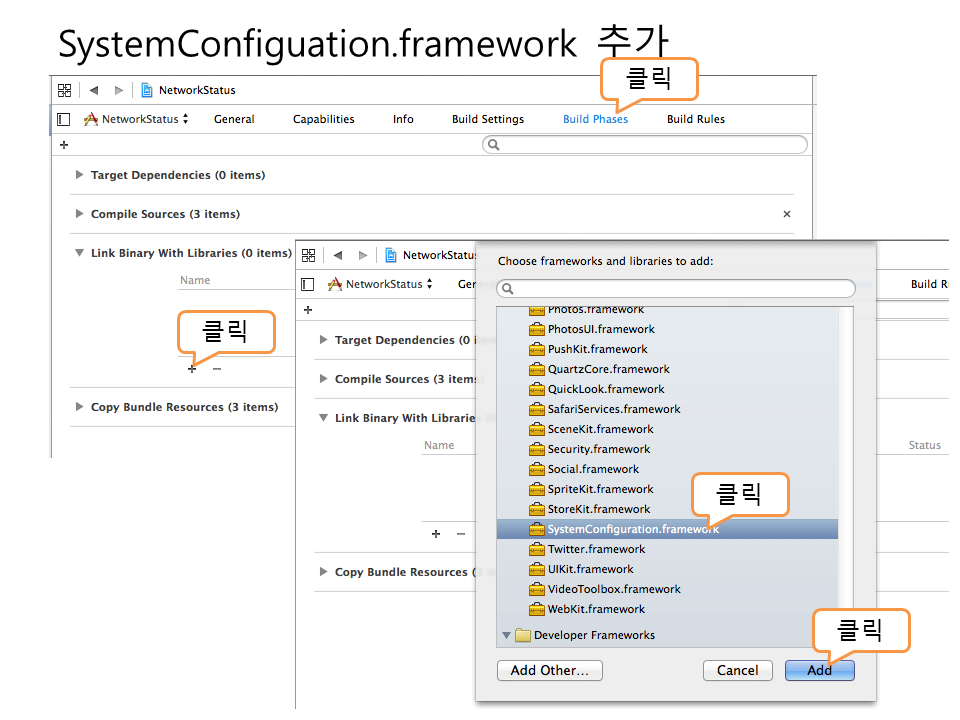Click the minus icon in the rear window's Link Binary section
Image resolution: width=960 pixels, height=720 pixels.
pos(217,369)
